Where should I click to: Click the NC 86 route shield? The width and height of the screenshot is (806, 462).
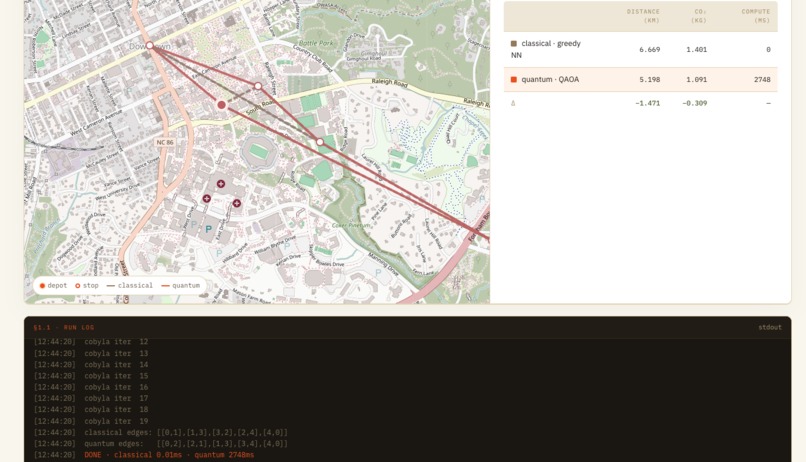(x=164, y=142)
